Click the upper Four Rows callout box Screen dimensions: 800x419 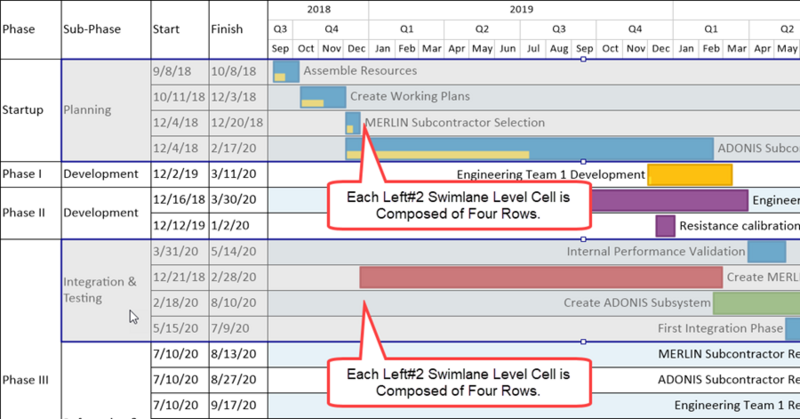pyautogui.click(x=459, y=205)
